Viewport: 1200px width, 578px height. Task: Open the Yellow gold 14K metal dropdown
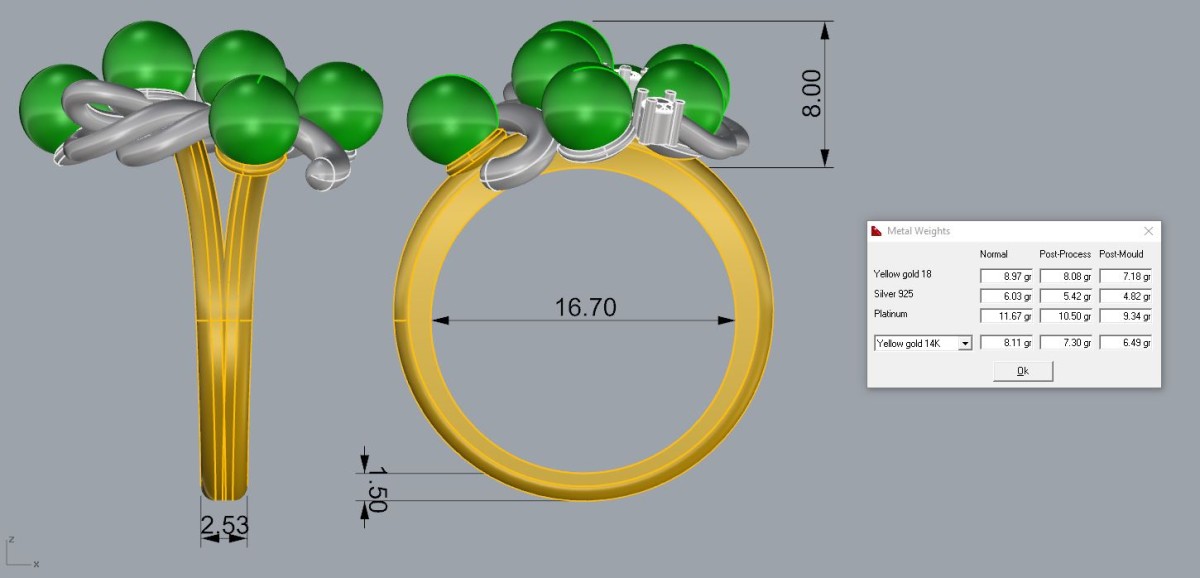click(x=965, y=343)
